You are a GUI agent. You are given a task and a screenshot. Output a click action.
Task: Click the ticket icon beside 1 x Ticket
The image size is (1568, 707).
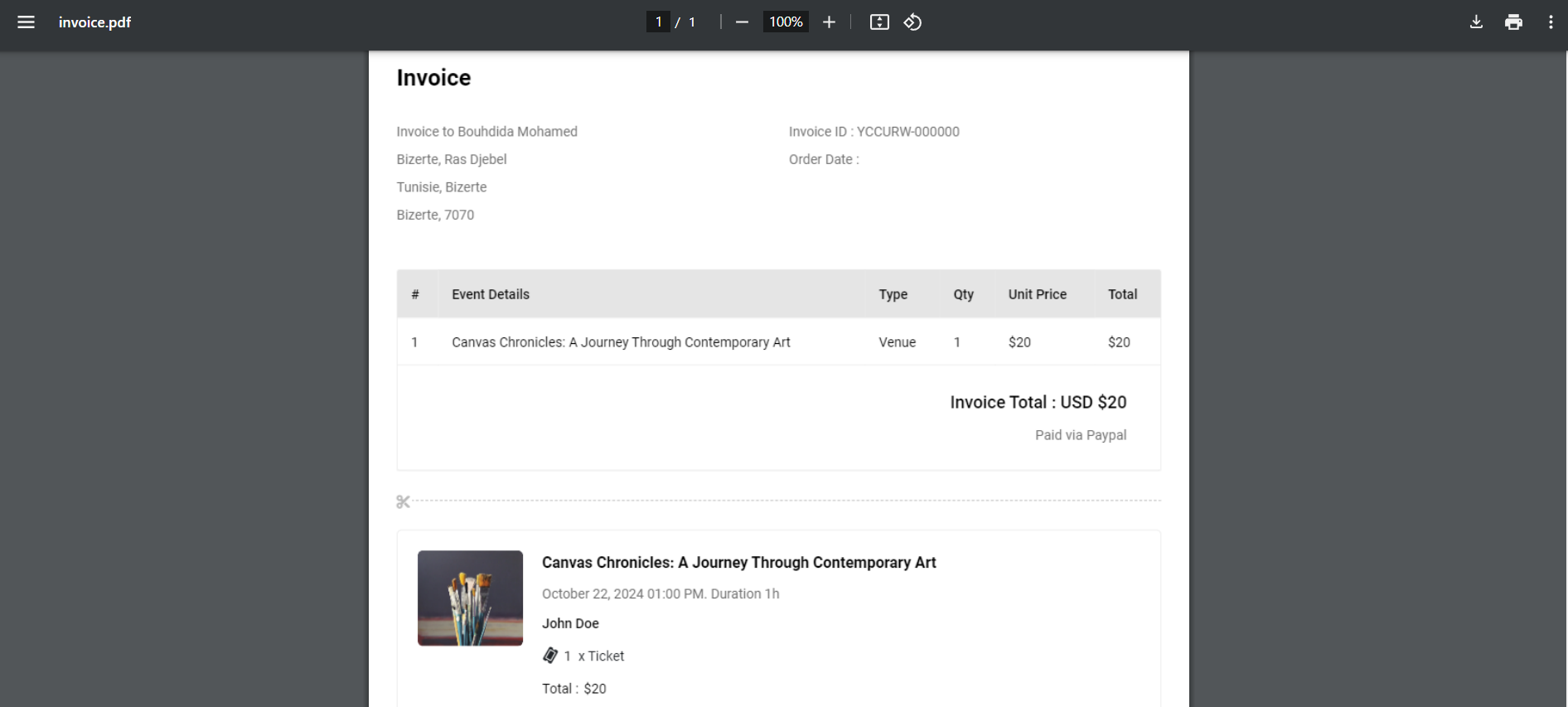click(550, 656)
